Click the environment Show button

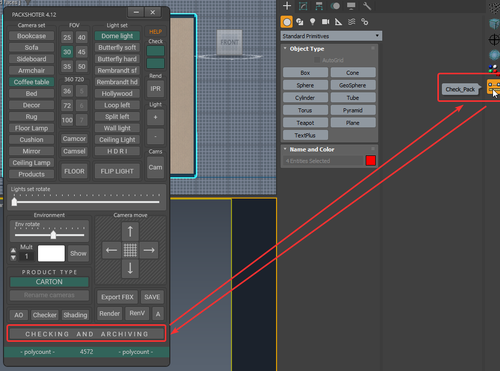(78, 254)
